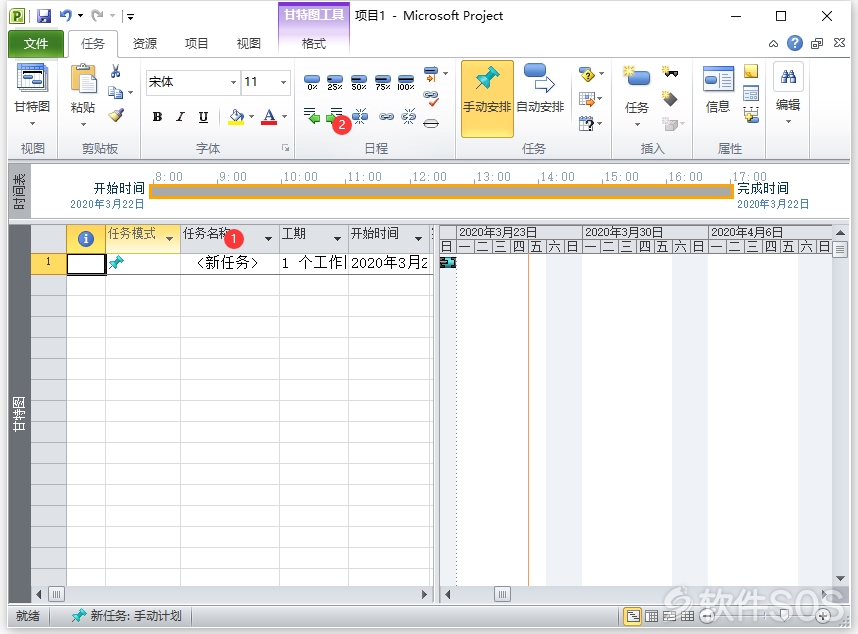Enable 手动安排 manual scheduling
Screen dimensions: 858x634
(487, 98)
